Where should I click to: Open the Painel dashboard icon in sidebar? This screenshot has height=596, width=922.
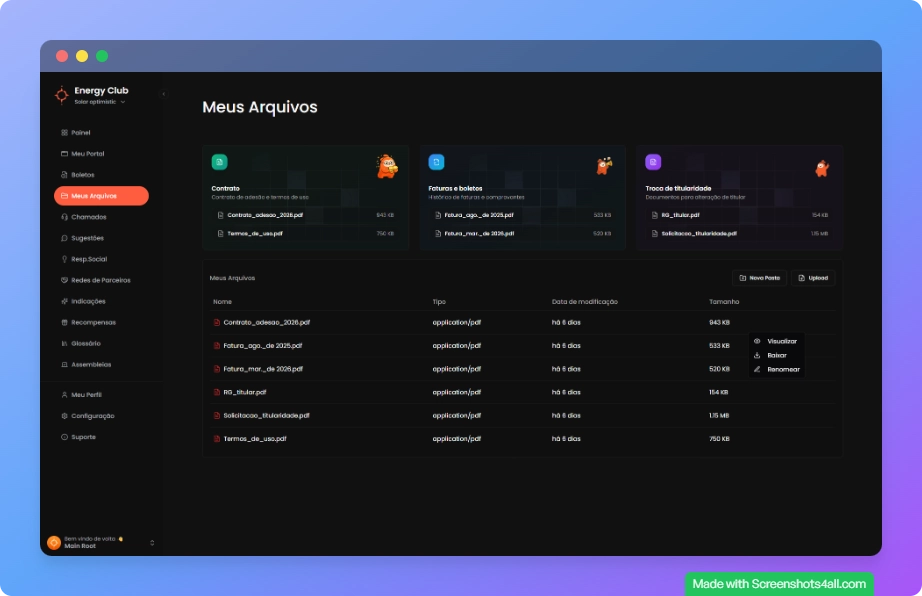(64, 132)
